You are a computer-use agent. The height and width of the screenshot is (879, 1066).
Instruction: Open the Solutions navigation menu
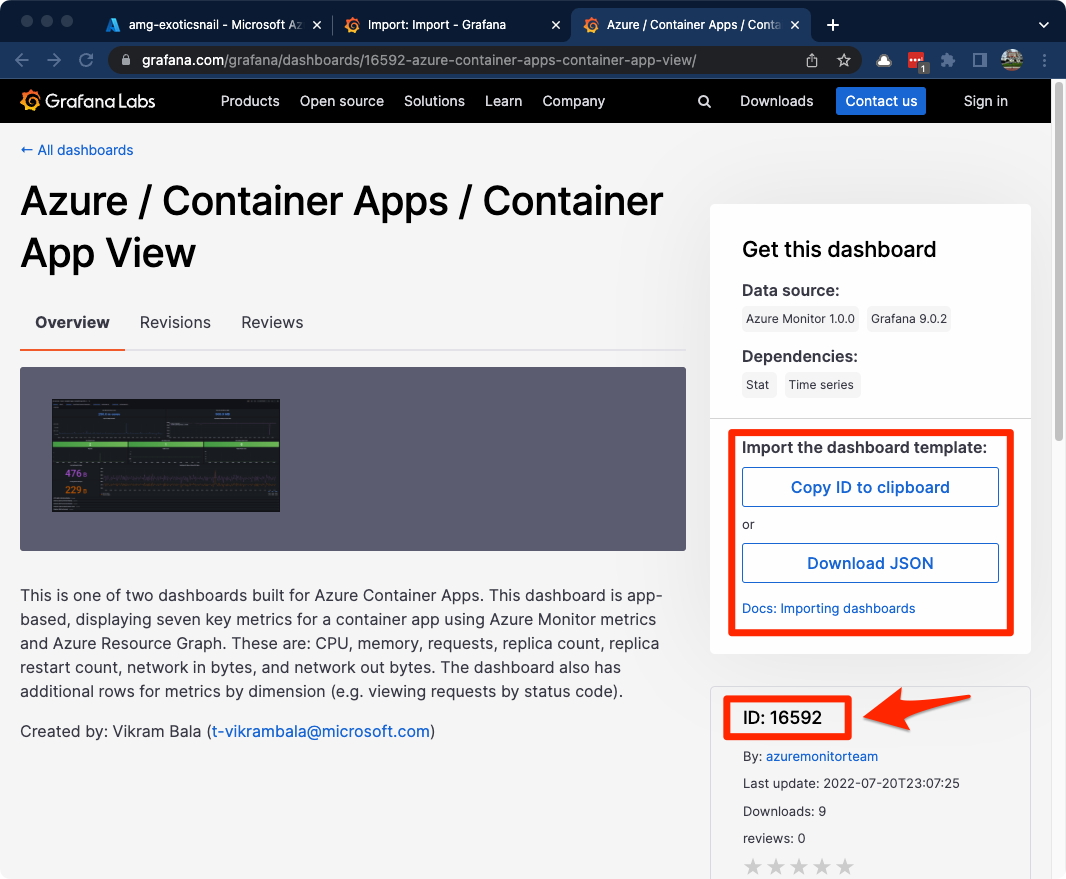click(x=434, y=101)
